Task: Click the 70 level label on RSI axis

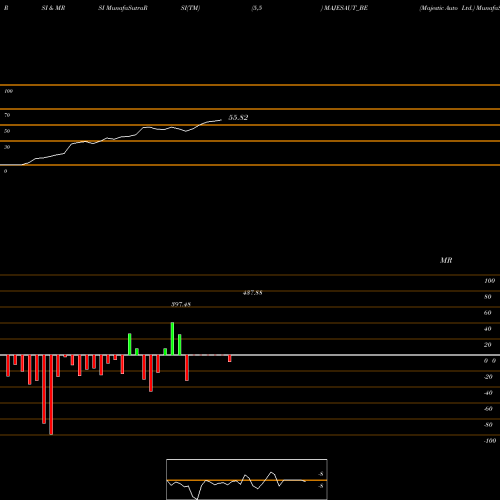Action: coord(7,115)
